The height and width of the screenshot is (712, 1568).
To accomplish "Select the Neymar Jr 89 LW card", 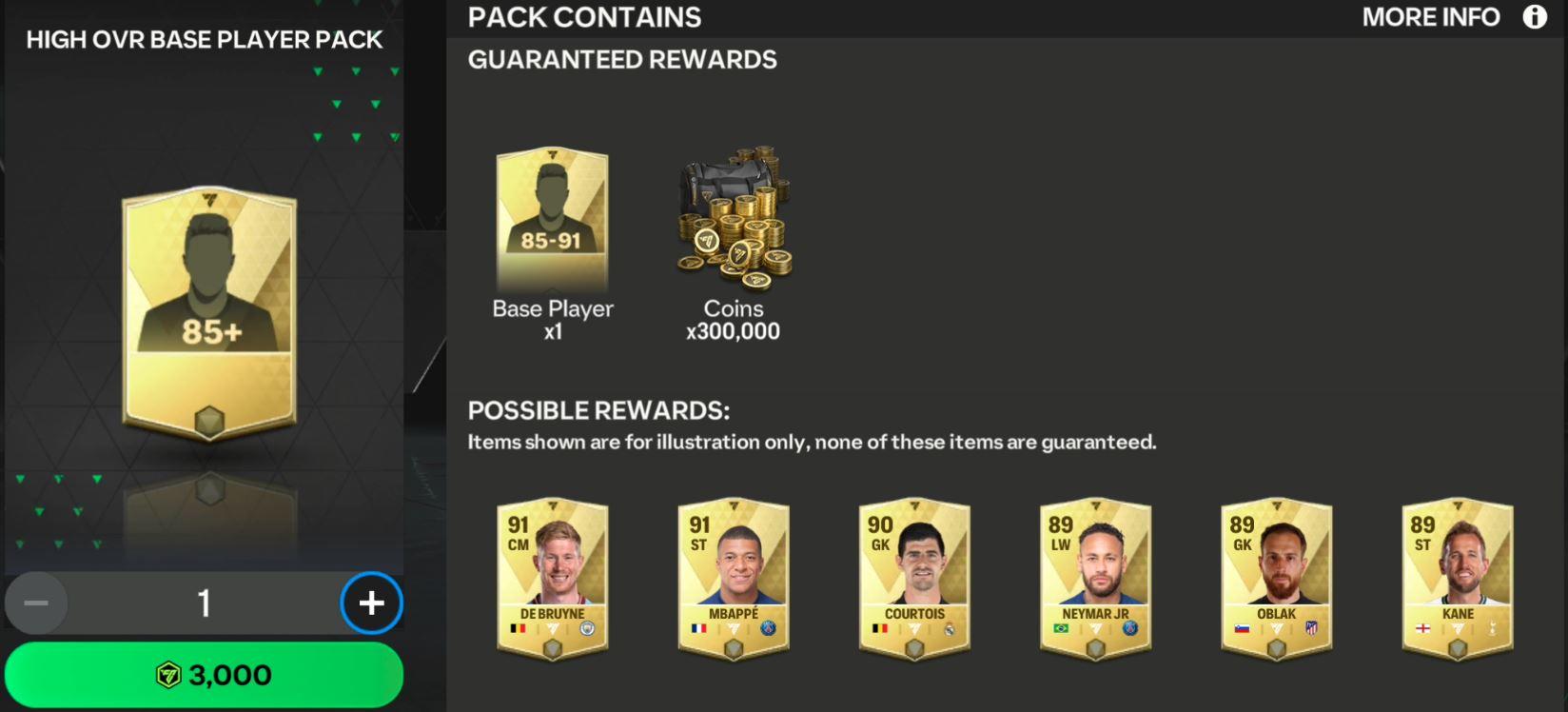I will click(1095, 579).
